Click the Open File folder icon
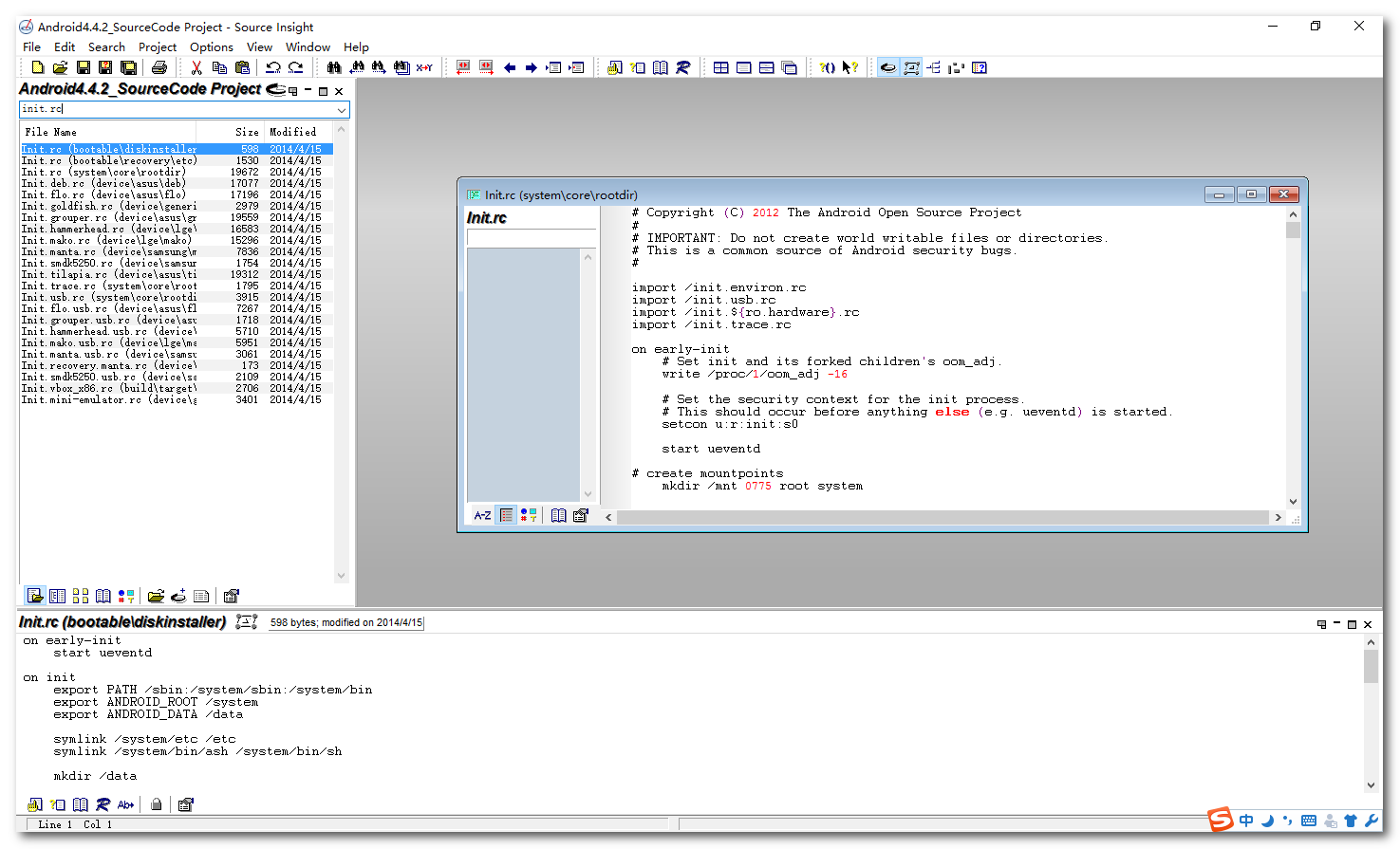 (60, 67)
